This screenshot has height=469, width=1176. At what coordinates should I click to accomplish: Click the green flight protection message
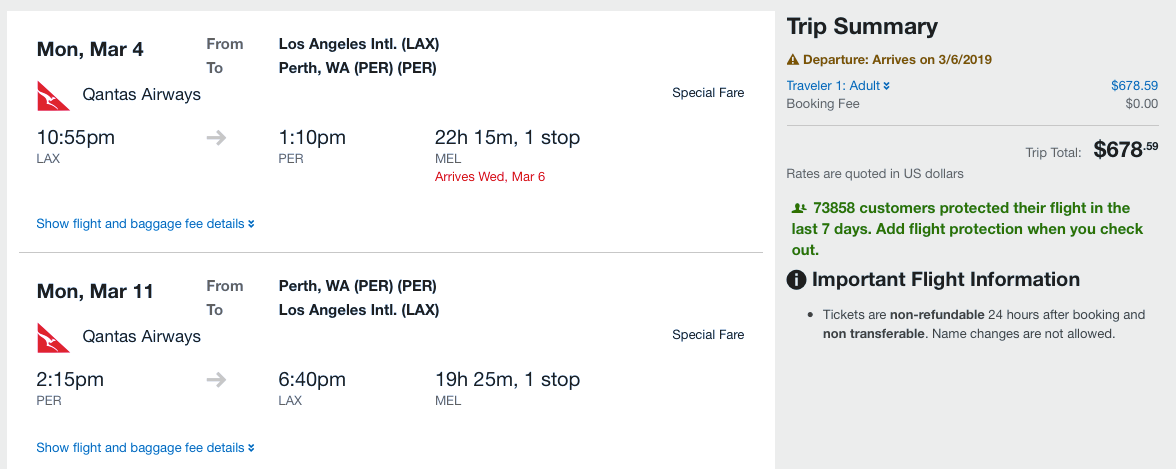(965, 229)
